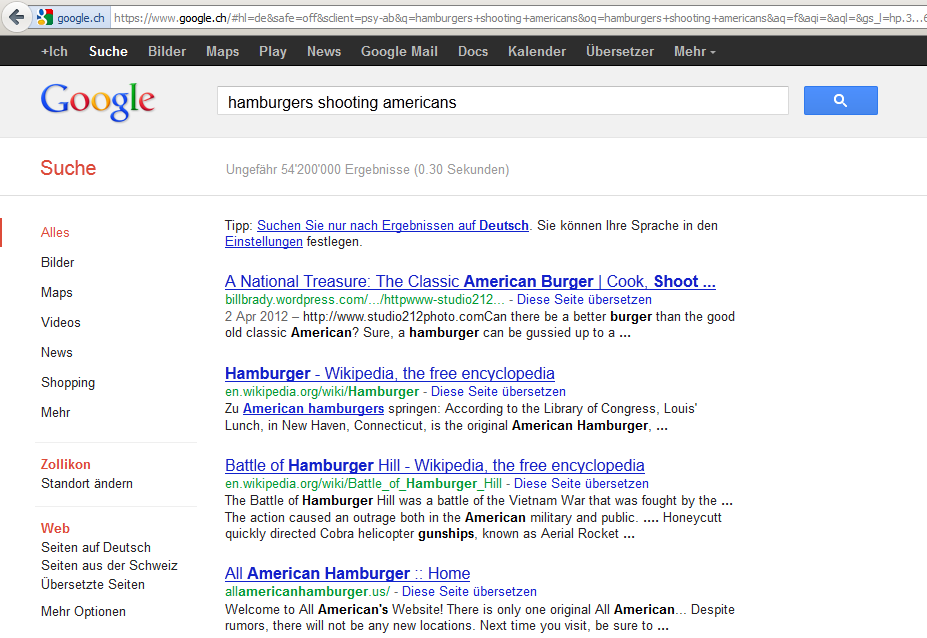927x638 pixels.
Task: Click the 'Ungefähr 54'200'000 Ergebnisse' result count
Action: coord(367,170)
